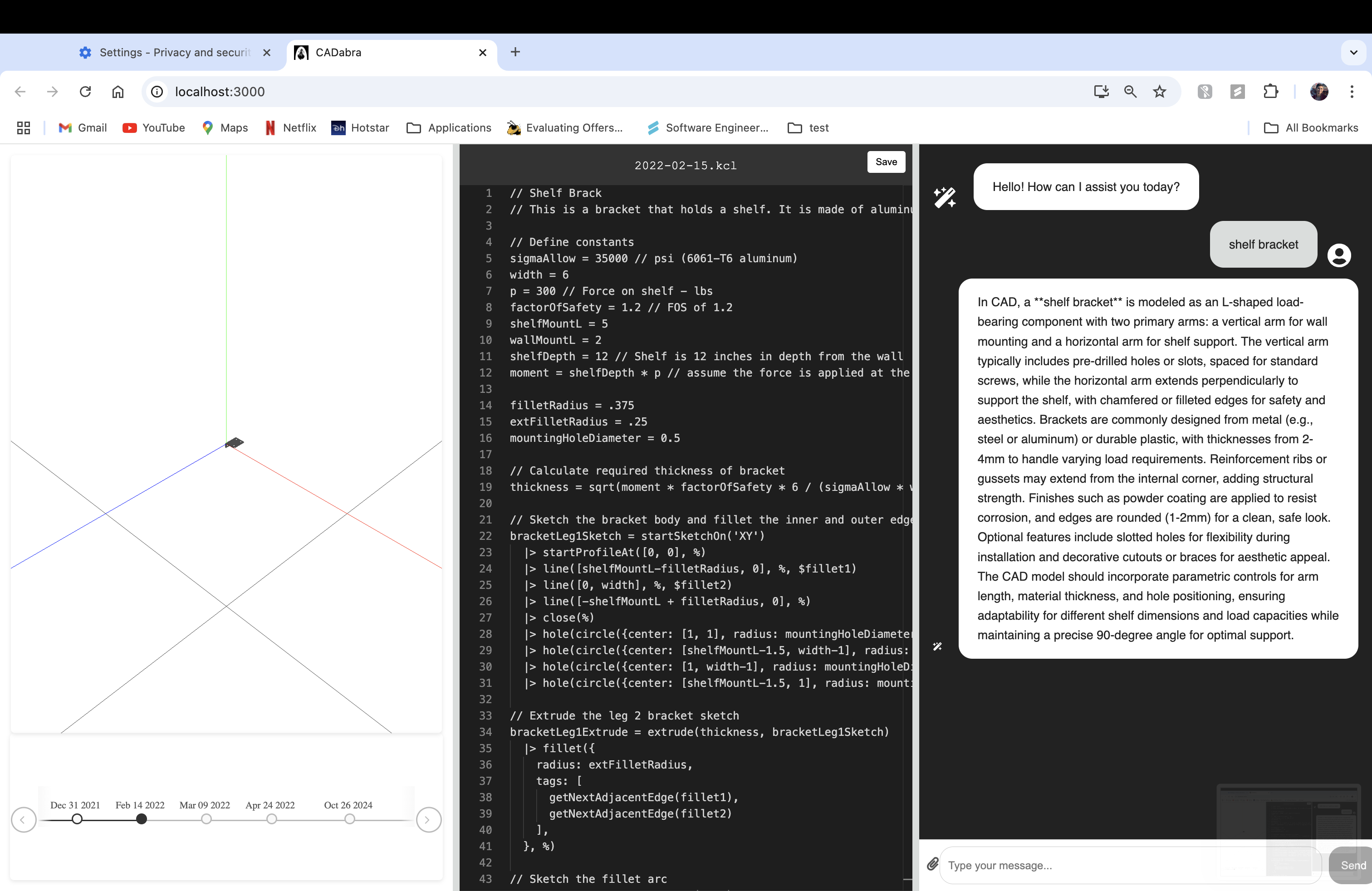Reload the localhost page
The width and height of the screenshot is (1372, 891).
point(85,92)
